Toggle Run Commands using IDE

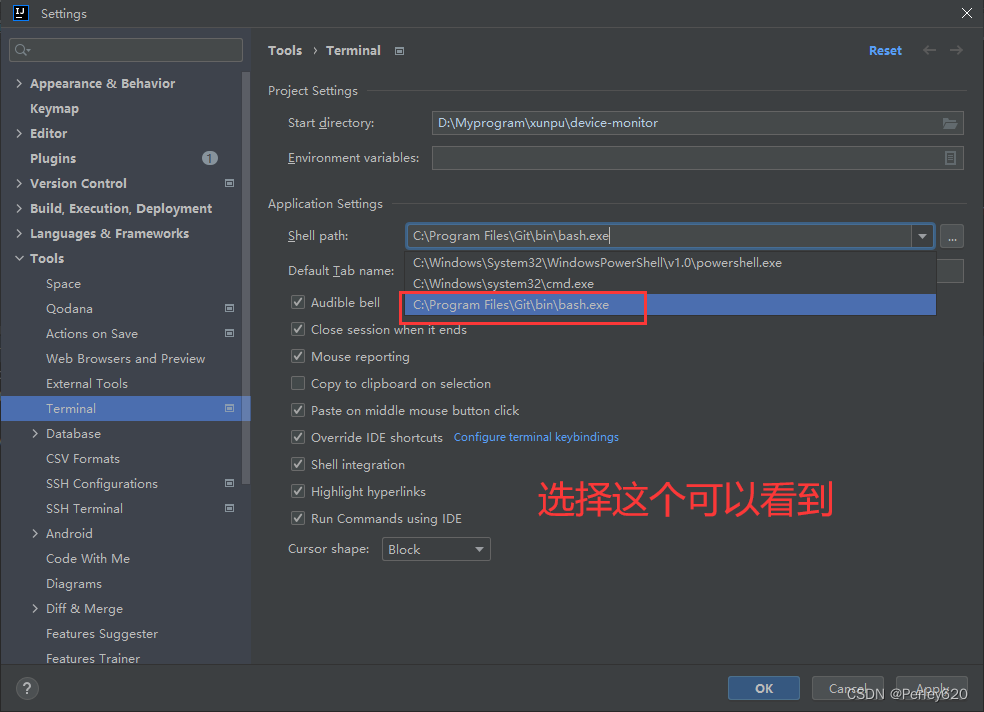(298, 518)
